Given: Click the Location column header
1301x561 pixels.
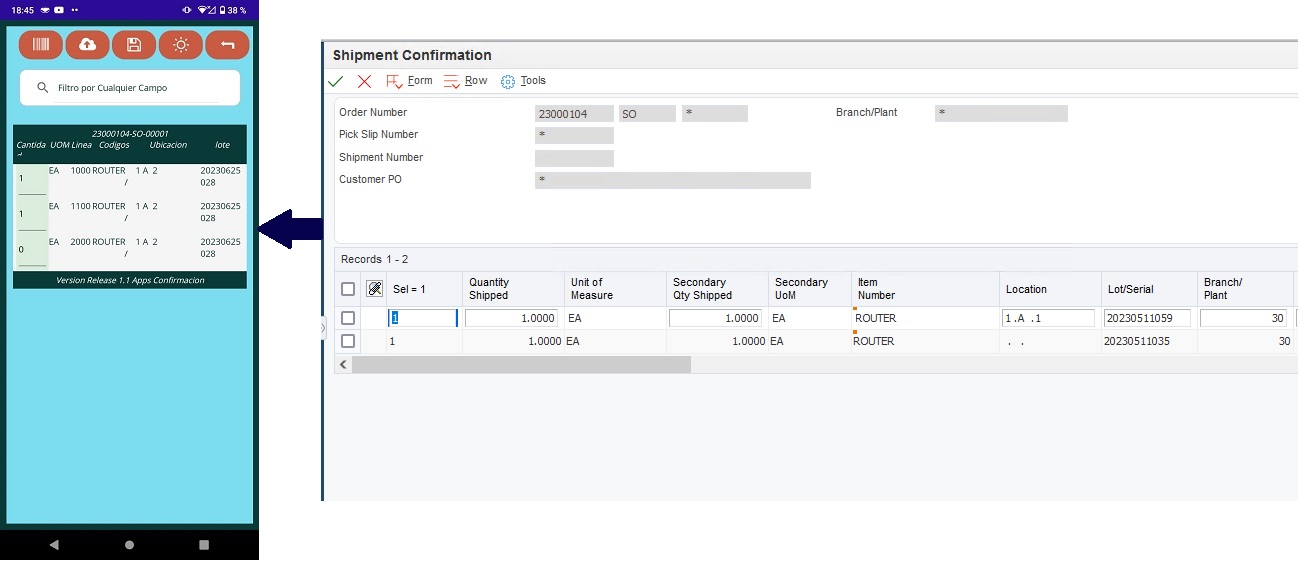Looking at the screenshot, I should pos(1050,289).
